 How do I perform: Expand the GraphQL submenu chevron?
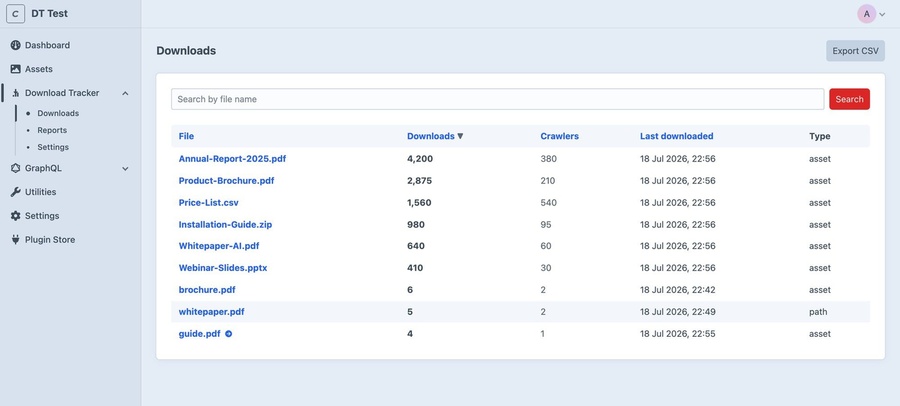pyautogui.click(x=125, y=169)
